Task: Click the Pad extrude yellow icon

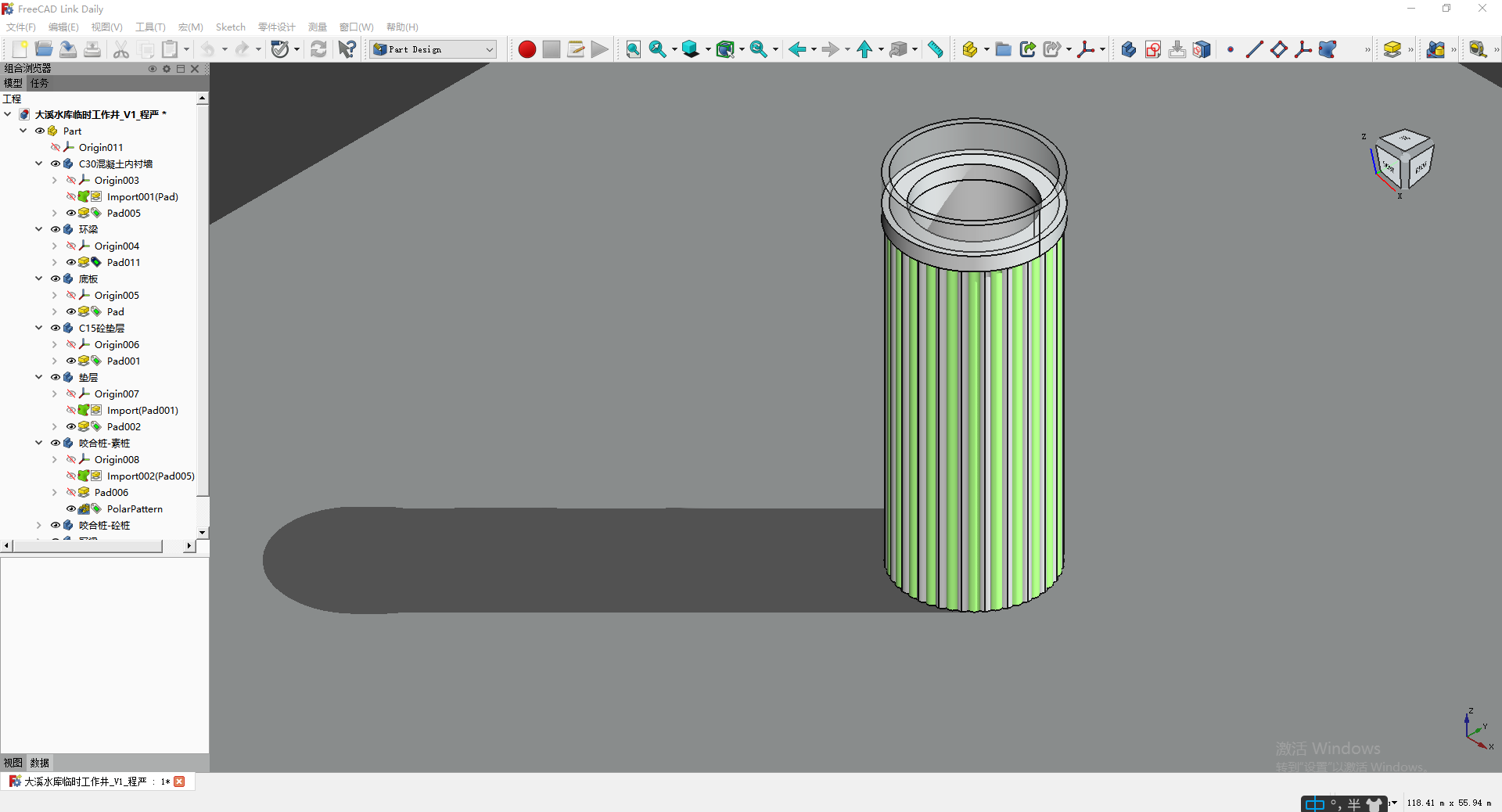Action: (1392, 49)
